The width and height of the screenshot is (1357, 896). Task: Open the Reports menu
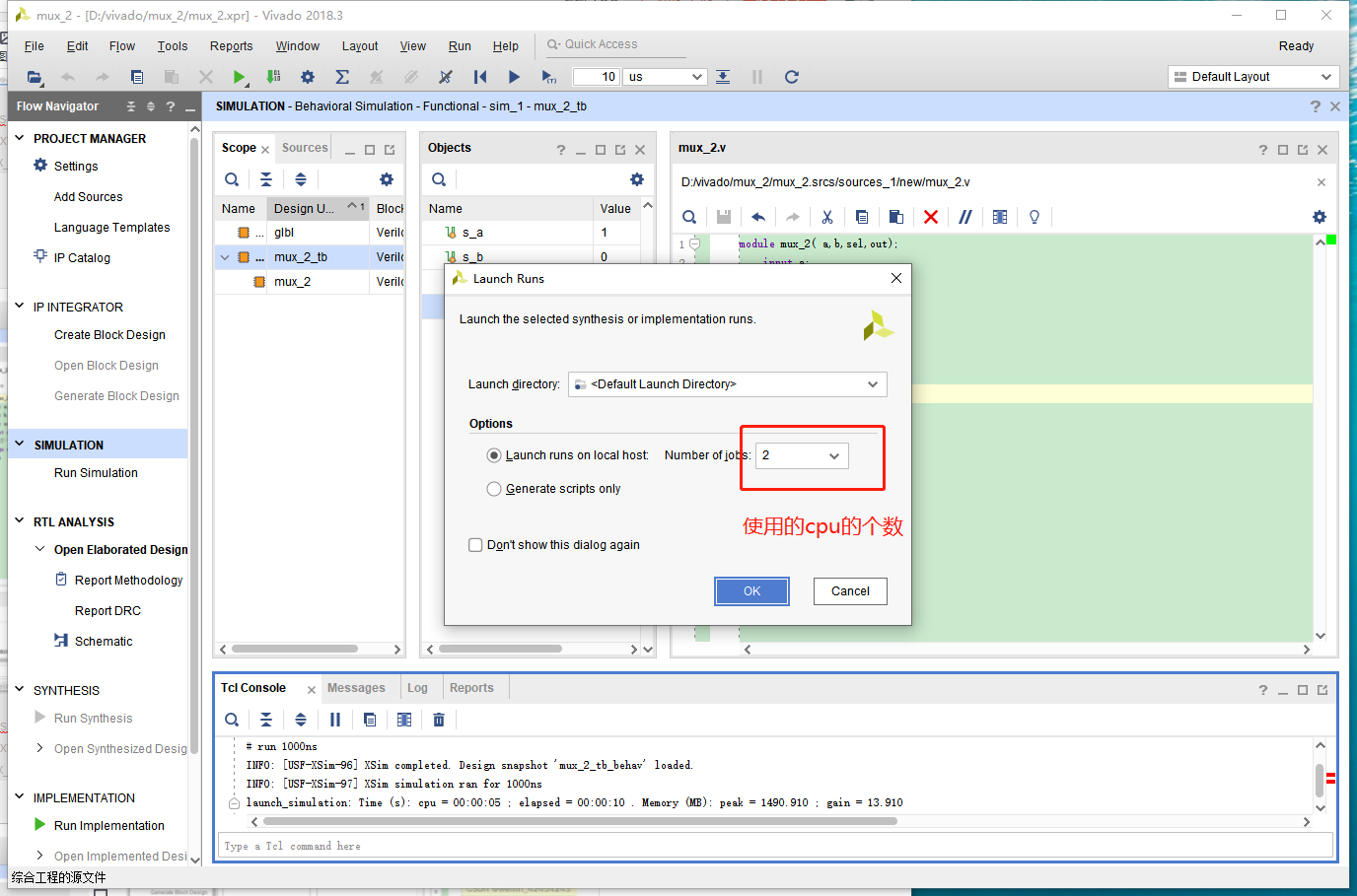pos(231,46)
